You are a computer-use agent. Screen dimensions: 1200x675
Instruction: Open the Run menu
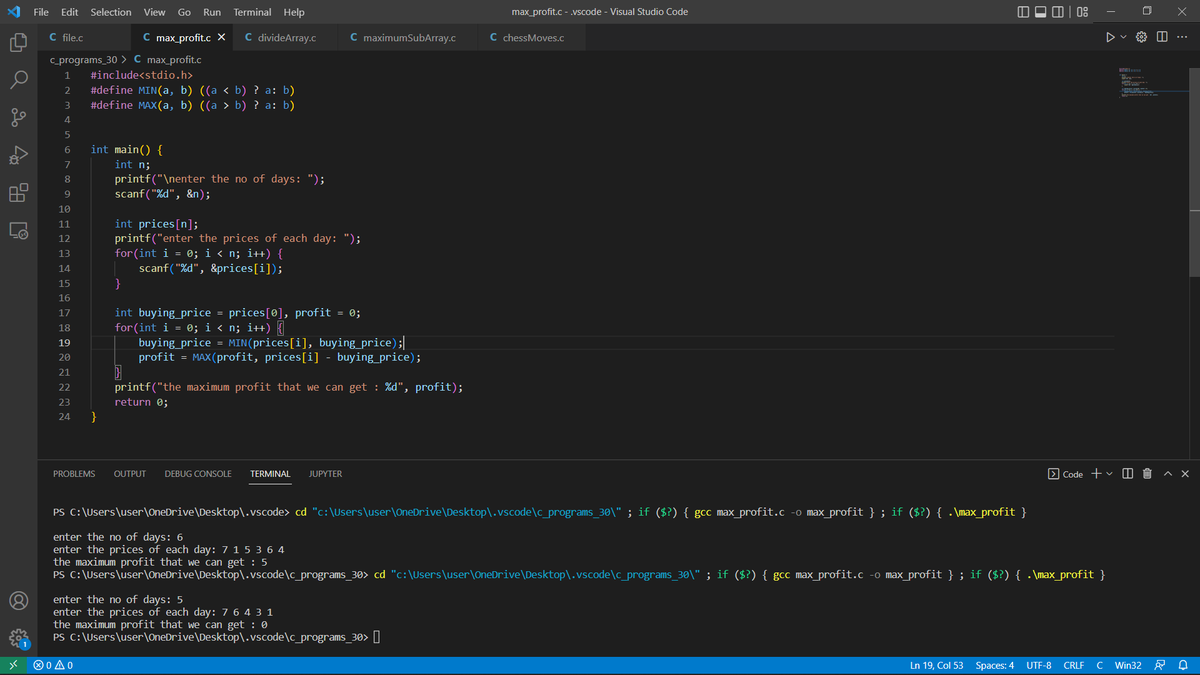pos(212,12)
